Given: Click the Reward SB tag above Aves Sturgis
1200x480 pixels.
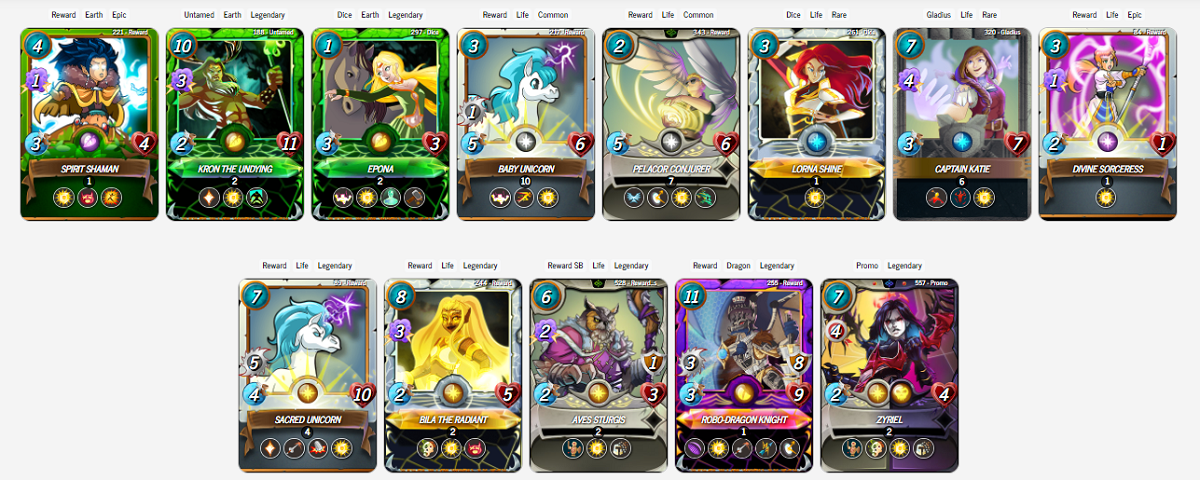Looking at the screenshot, I should 565,266.
